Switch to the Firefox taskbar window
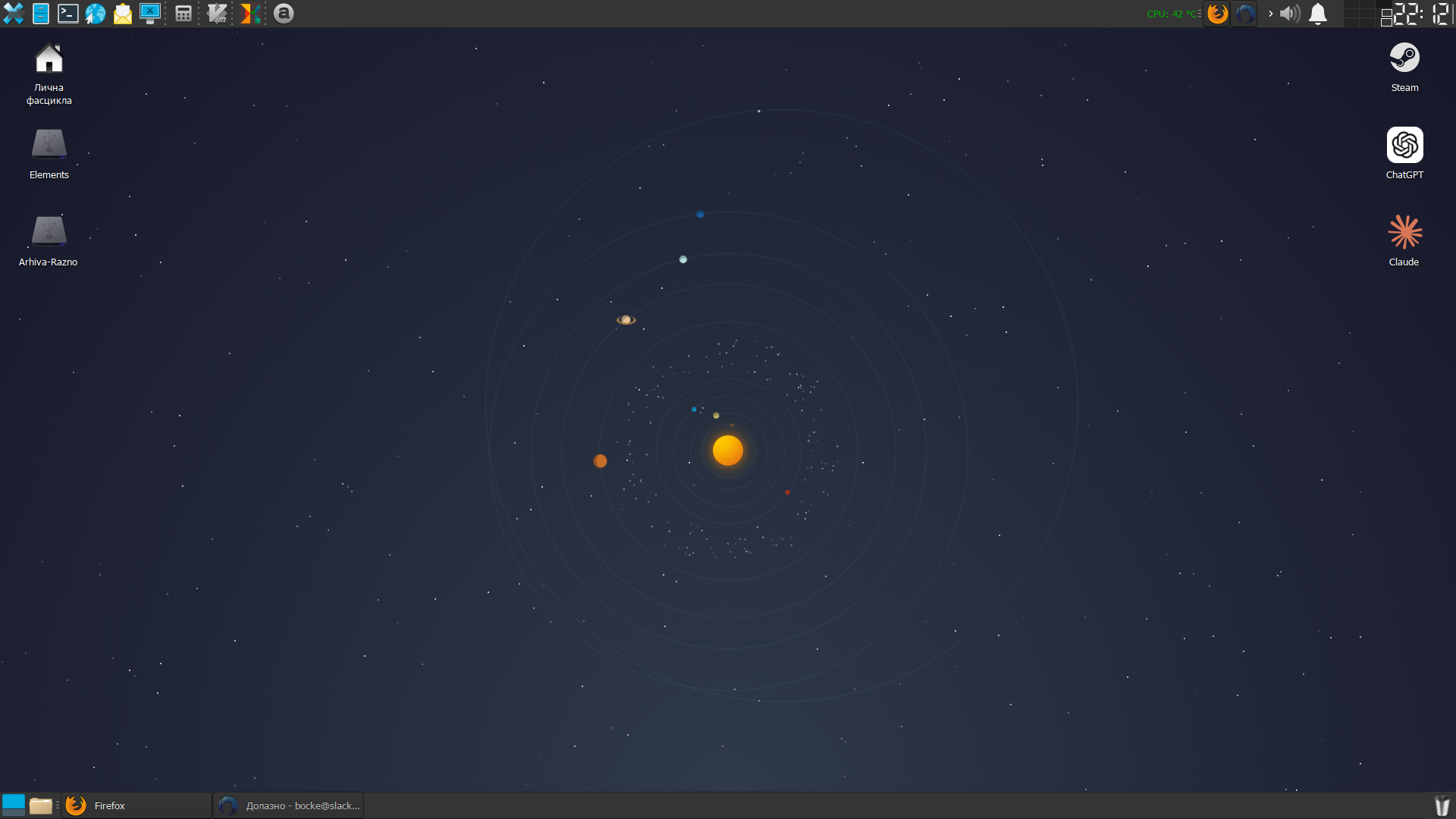Viewport: 1456px width, 819px height. point(136,805)
